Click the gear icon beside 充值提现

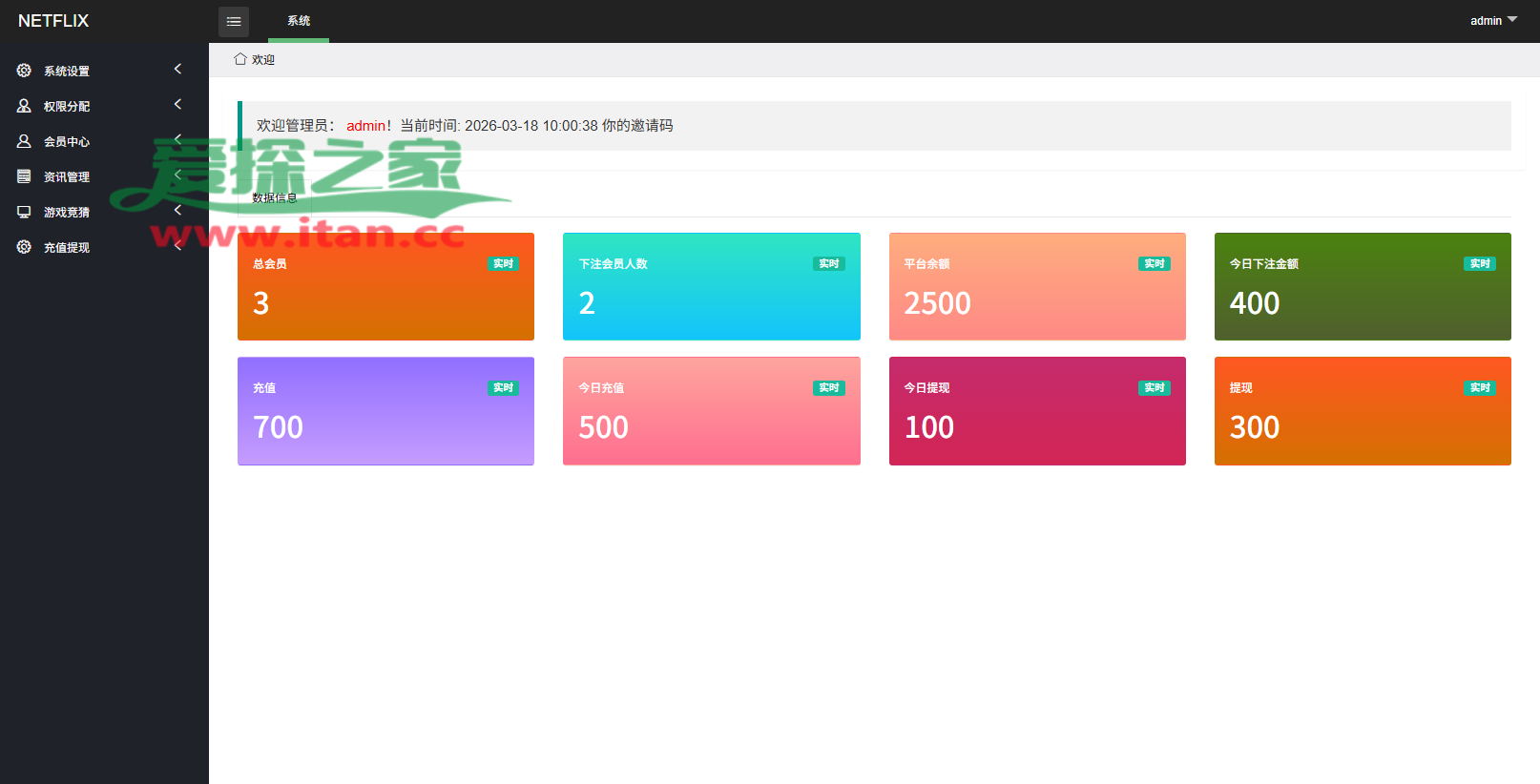click(24, 247)
